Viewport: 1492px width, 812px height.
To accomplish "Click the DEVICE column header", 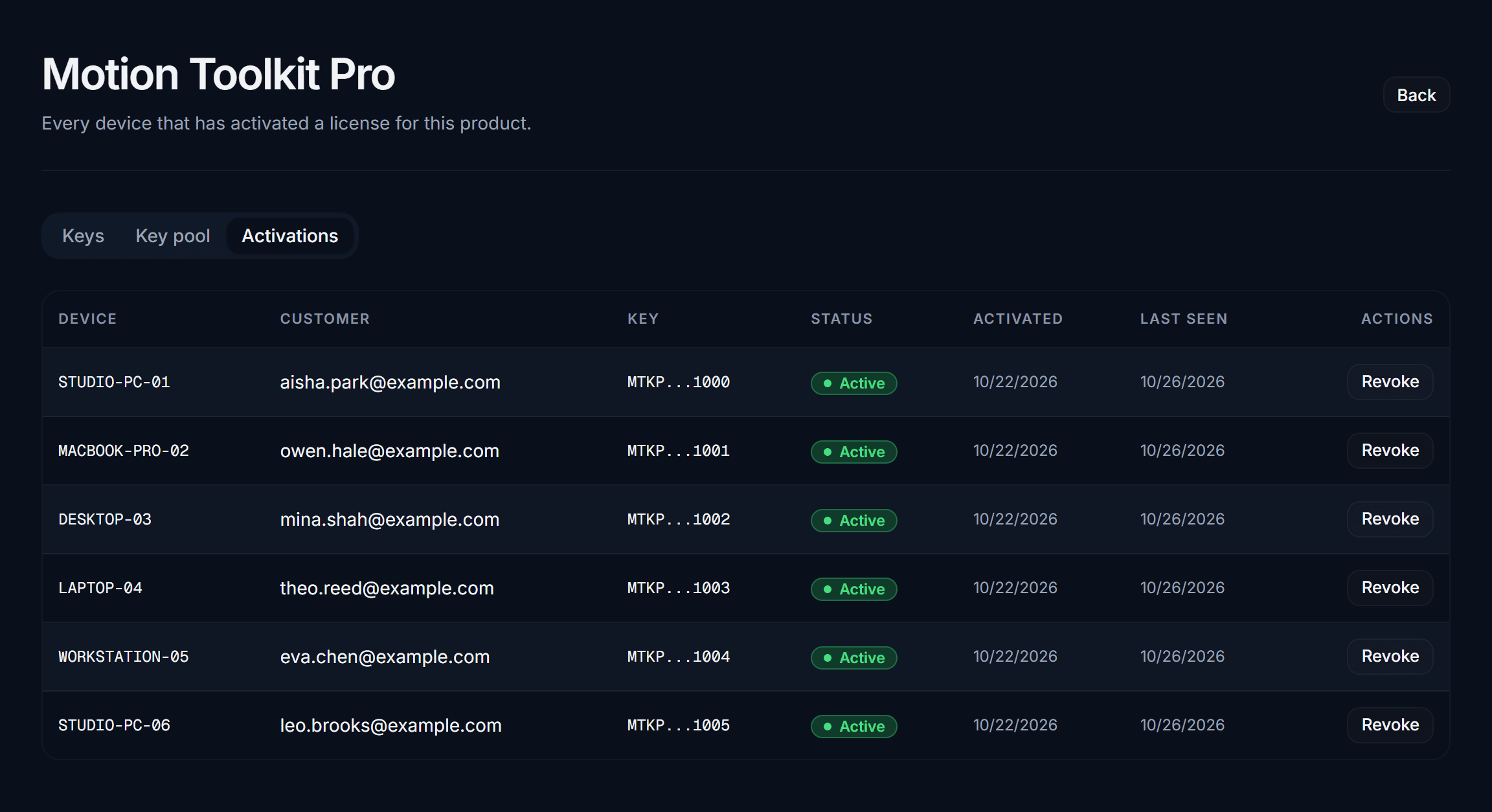I will click(x=87, y=319).
